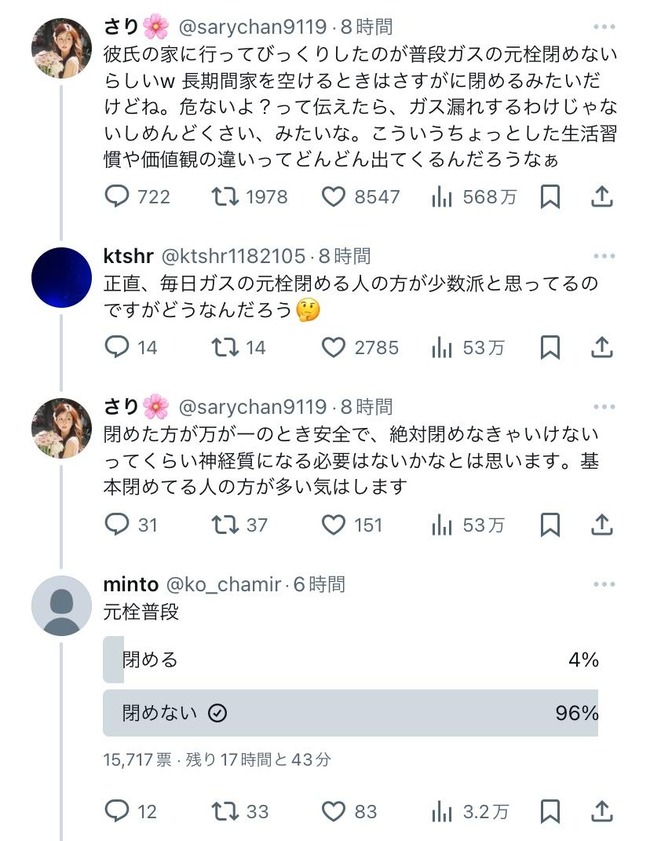Viewport: 650px width, 841px height.
Task: View analytics of tweet with 568万 views
Action: point(442,198)
